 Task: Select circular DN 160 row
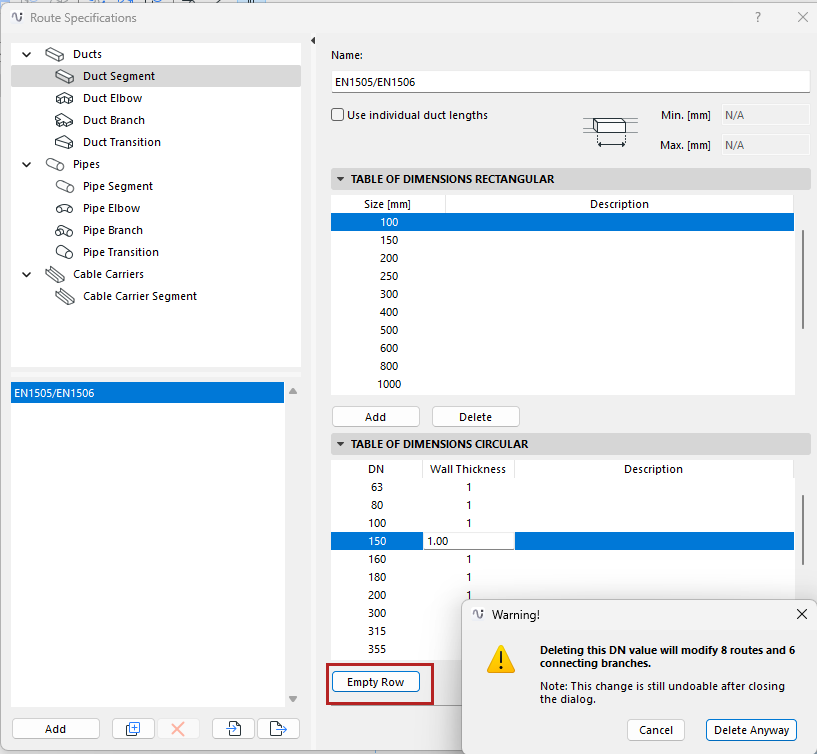[562, 559]
